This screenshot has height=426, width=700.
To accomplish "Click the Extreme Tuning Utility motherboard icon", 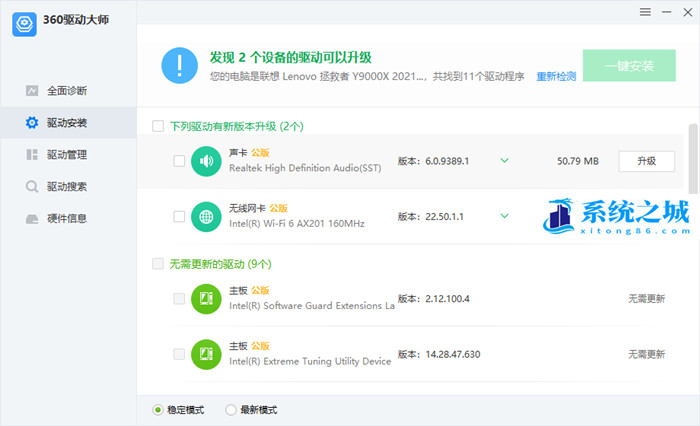I will pos(206,354).
